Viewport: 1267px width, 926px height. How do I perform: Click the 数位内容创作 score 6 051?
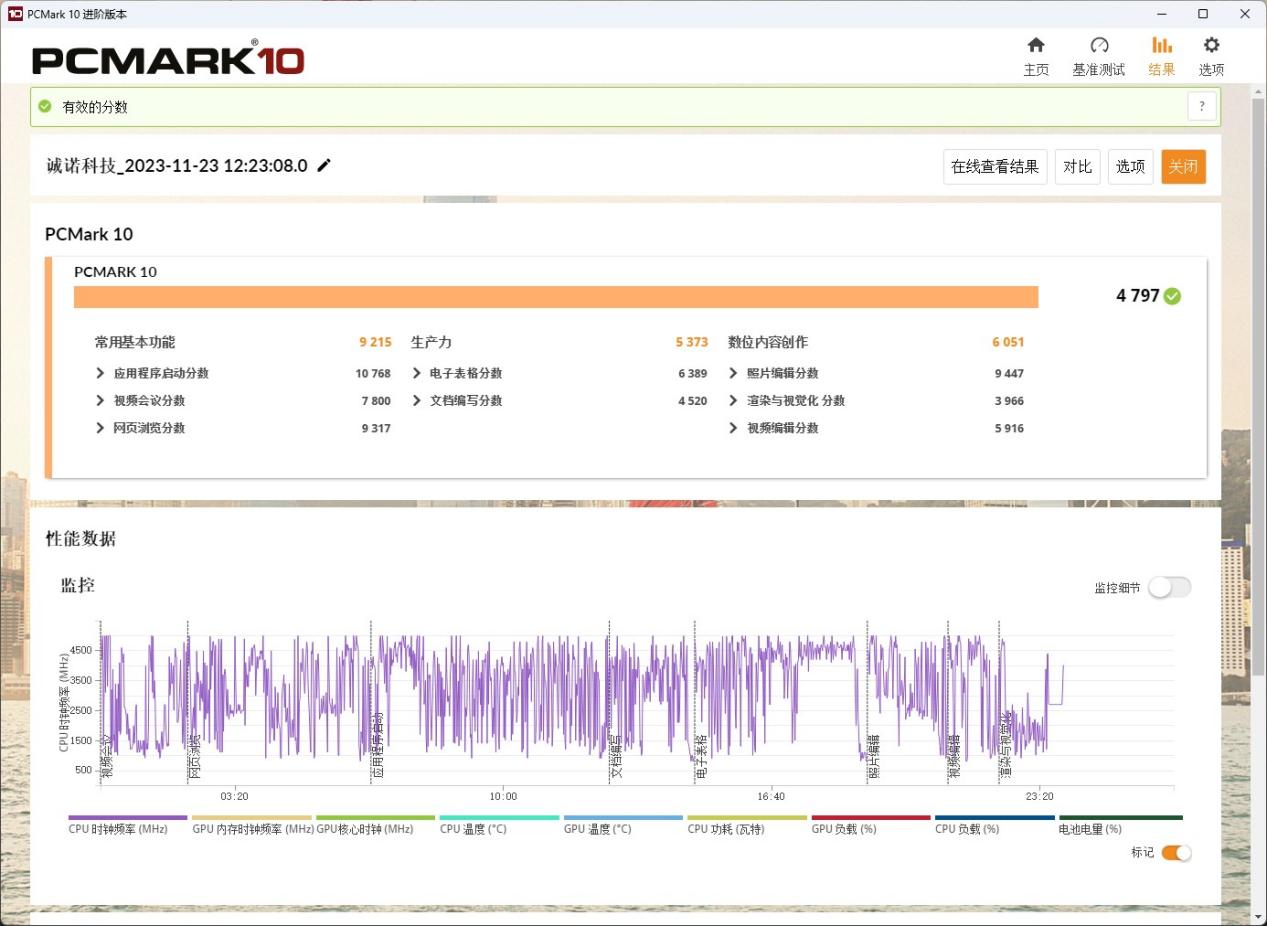1008,342
